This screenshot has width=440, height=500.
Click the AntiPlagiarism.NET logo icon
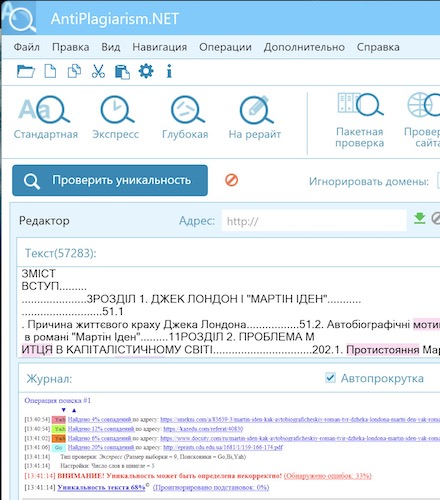click(x=19, y=17)
